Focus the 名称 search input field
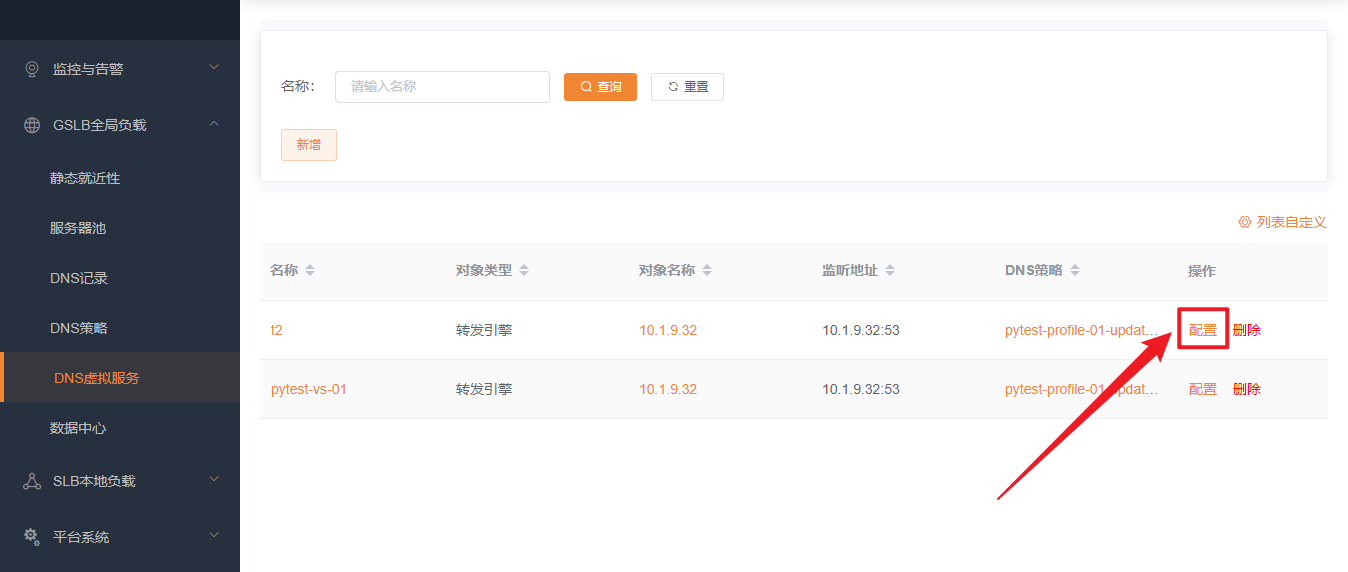The image size is (1348, 572). 442,87
